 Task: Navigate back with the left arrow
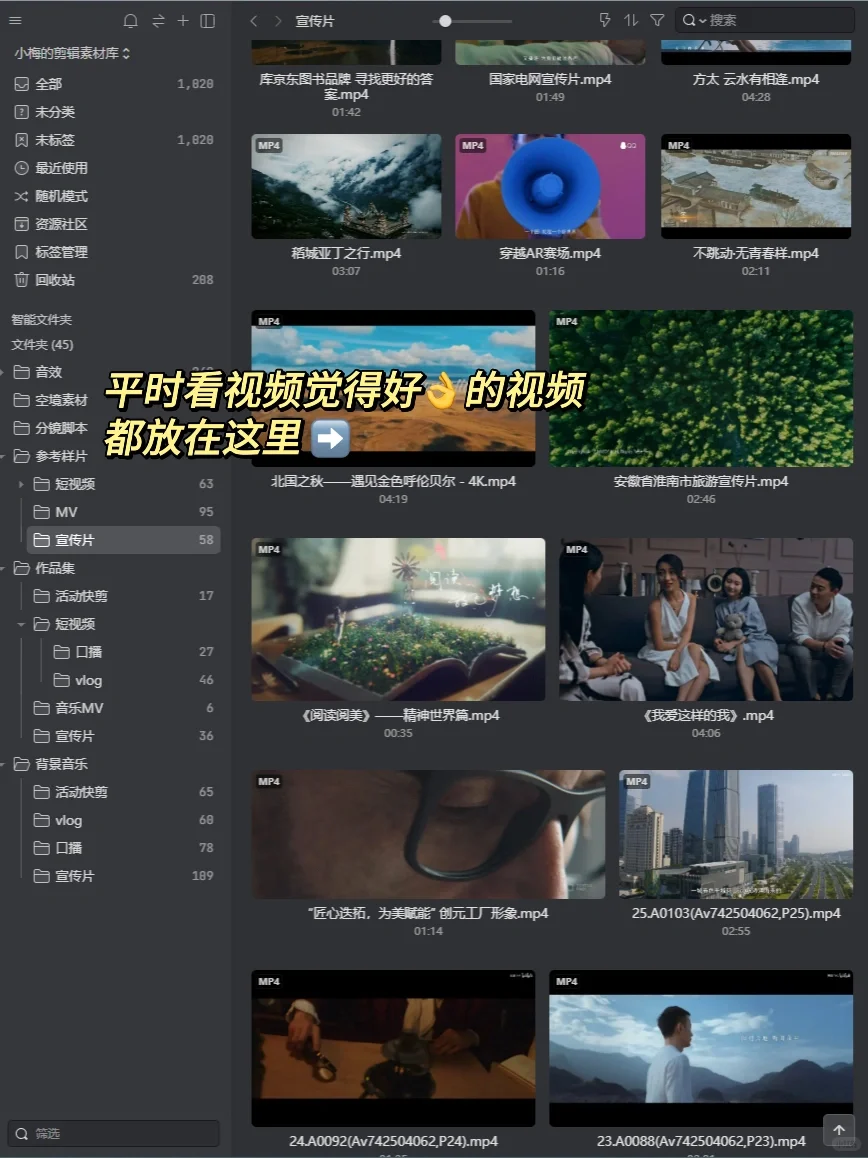point(253,20)
